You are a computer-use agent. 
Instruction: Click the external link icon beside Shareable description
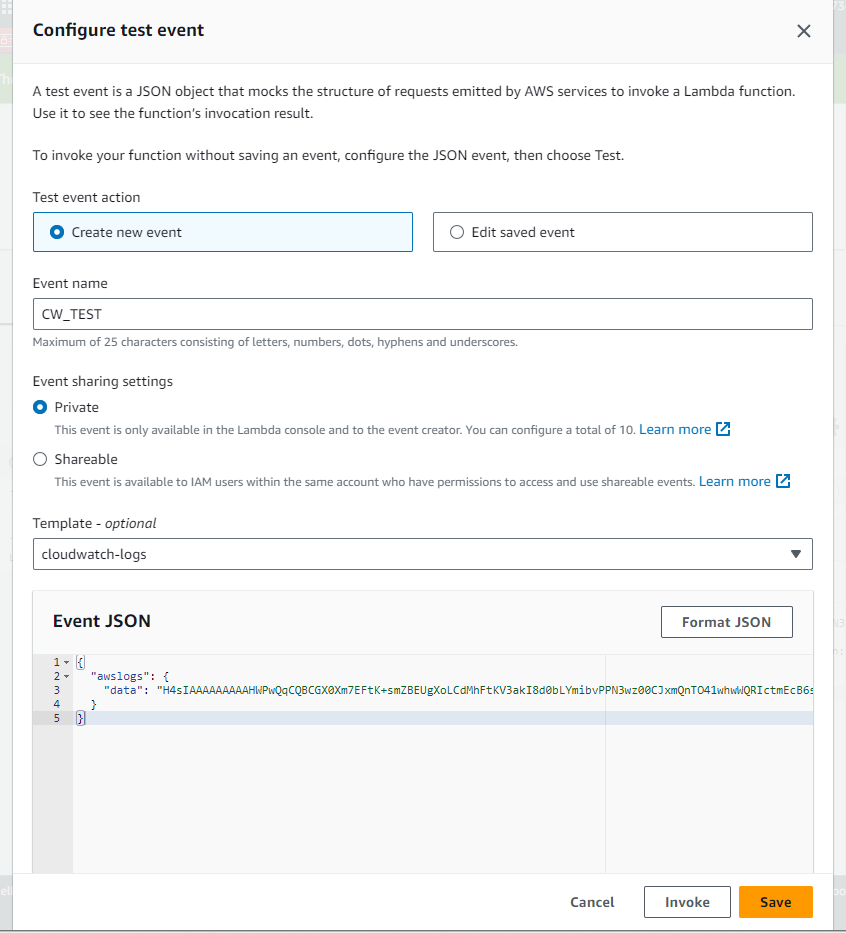pyautogui.click(x=783, y=481)
